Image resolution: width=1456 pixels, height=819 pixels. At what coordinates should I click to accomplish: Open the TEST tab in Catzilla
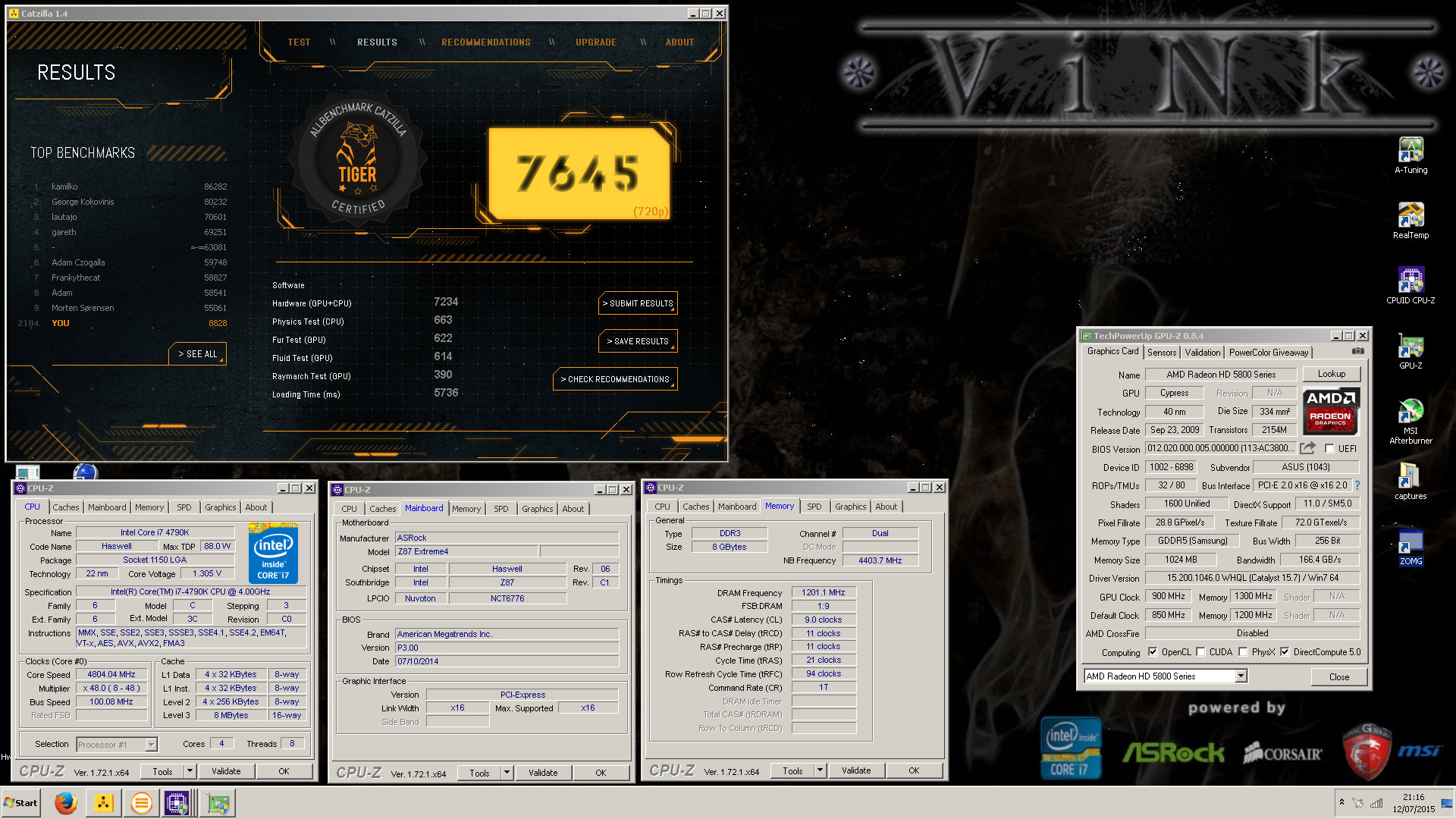coord(300,42)
